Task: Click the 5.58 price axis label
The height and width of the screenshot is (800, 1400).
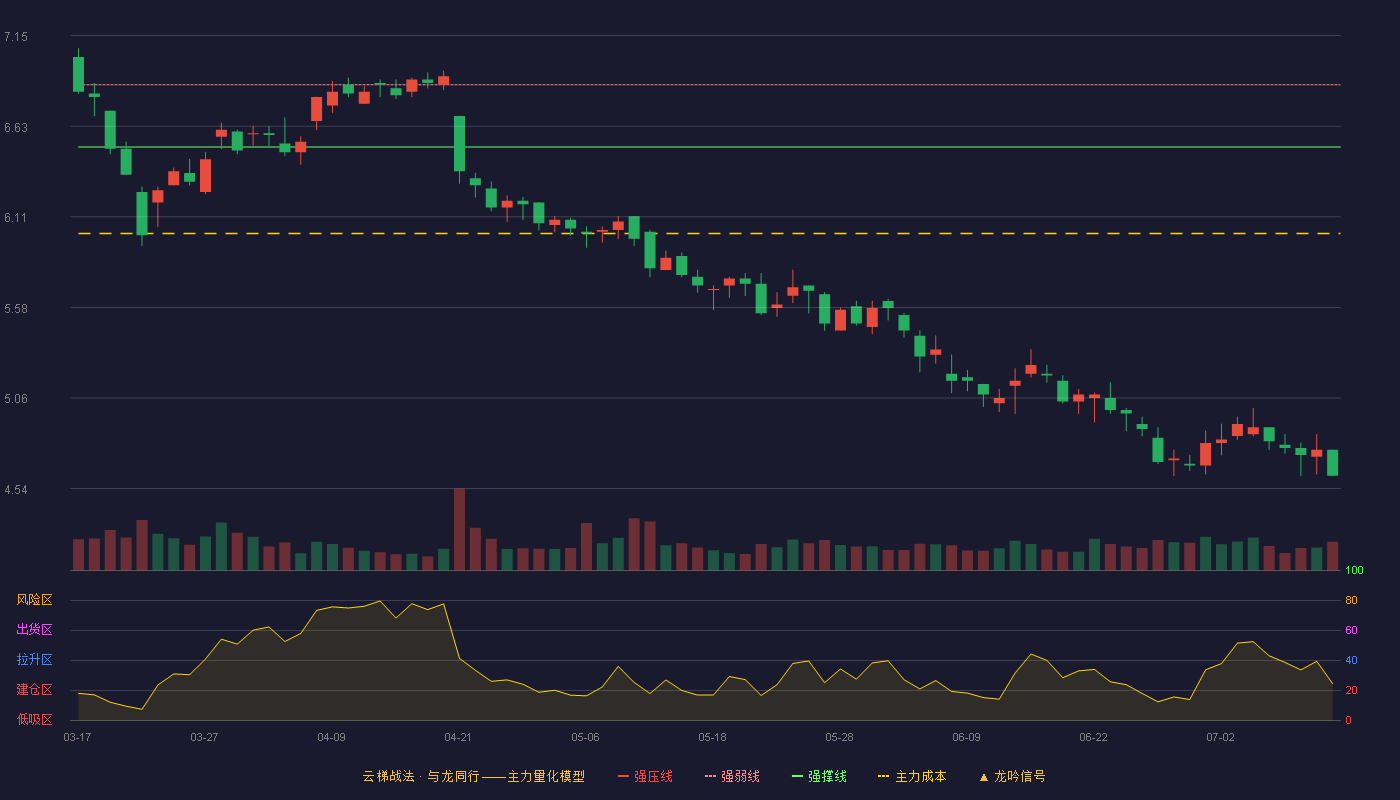Action: (16, 309)
